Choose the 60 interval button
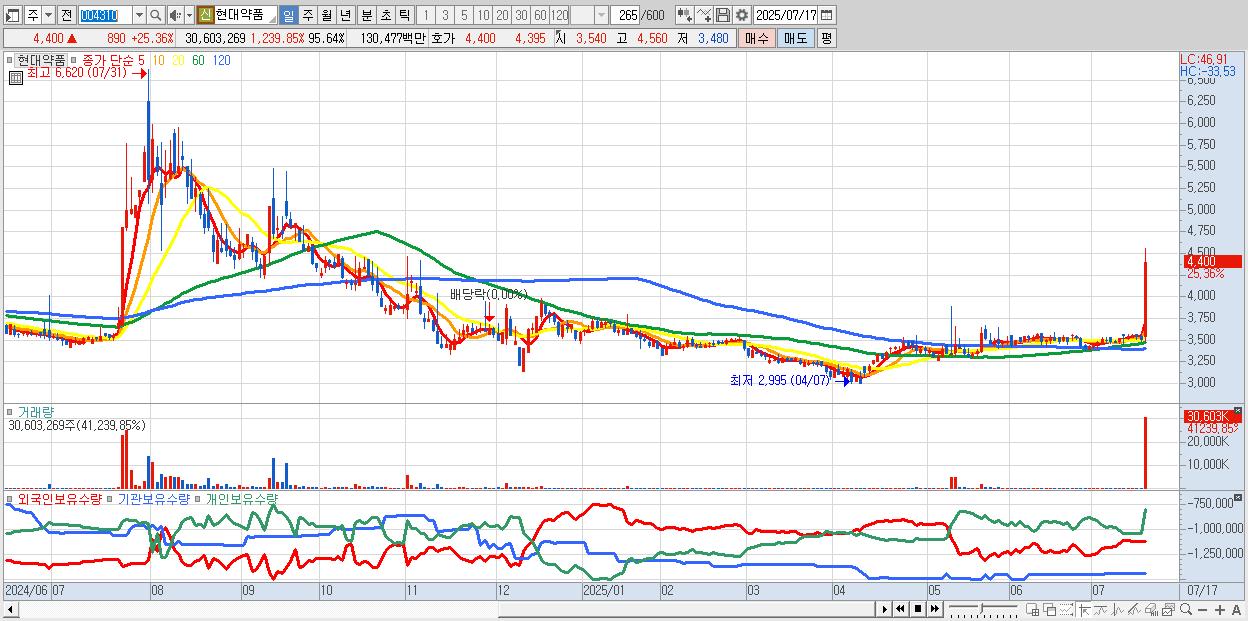Image resolution: width=1248 pixels, height=621 pixels. (x=540, y=15)
